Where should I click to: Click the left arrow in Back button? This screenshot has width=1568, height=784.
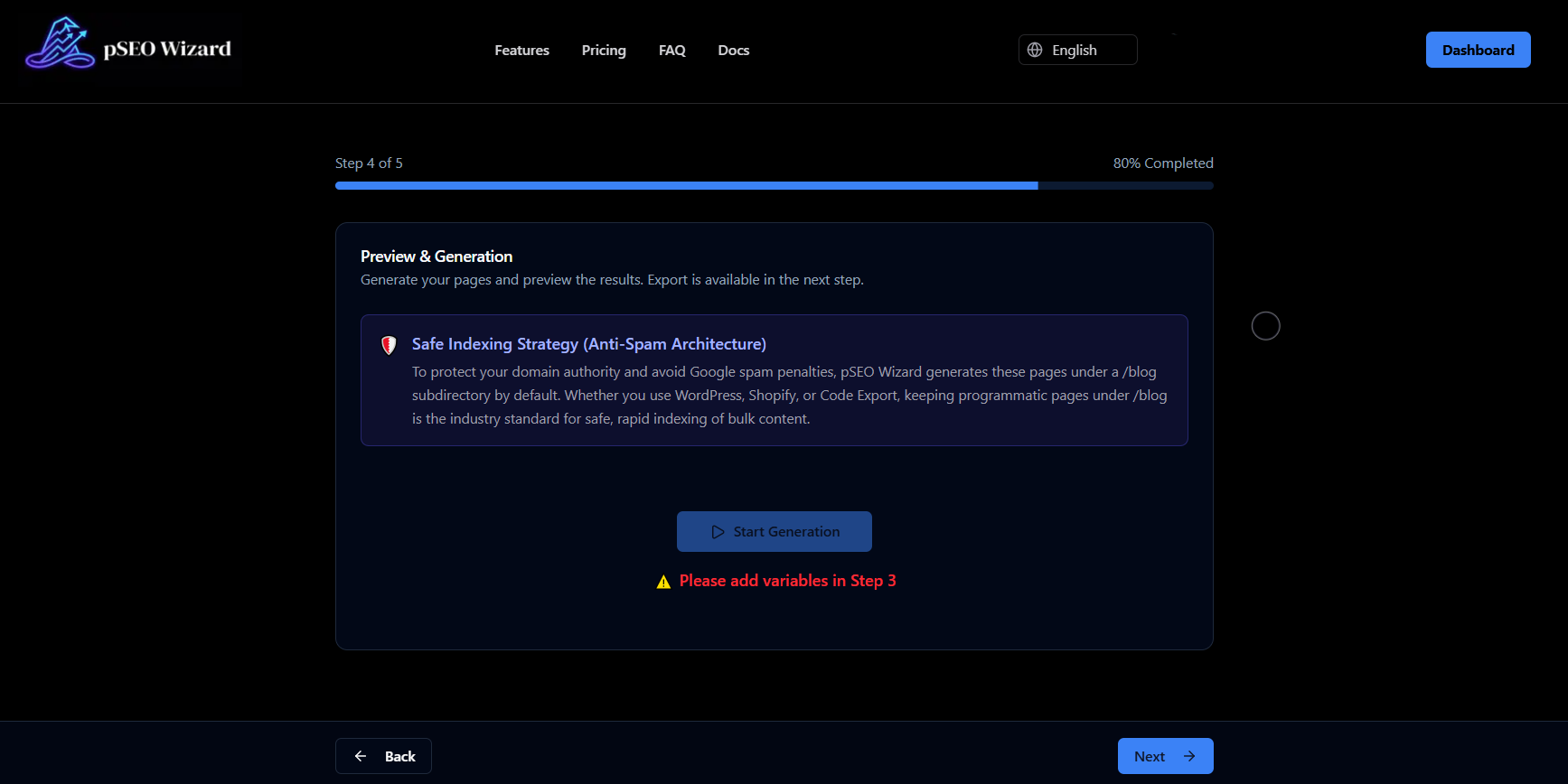click(361, 756)
